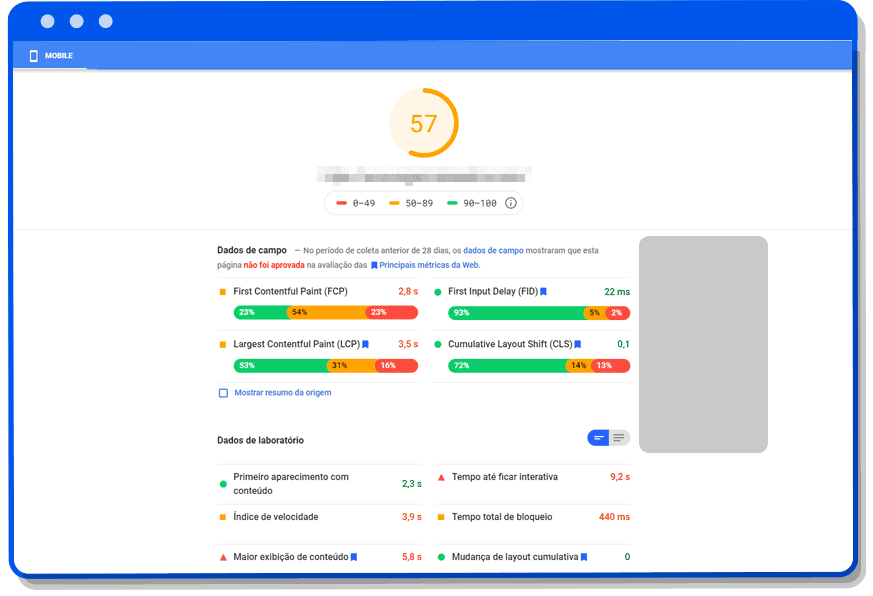This screenshot has width=873, height=596.
Task: Click 'Tempo até ficar interativa' metric label
Action: point(505,477)
